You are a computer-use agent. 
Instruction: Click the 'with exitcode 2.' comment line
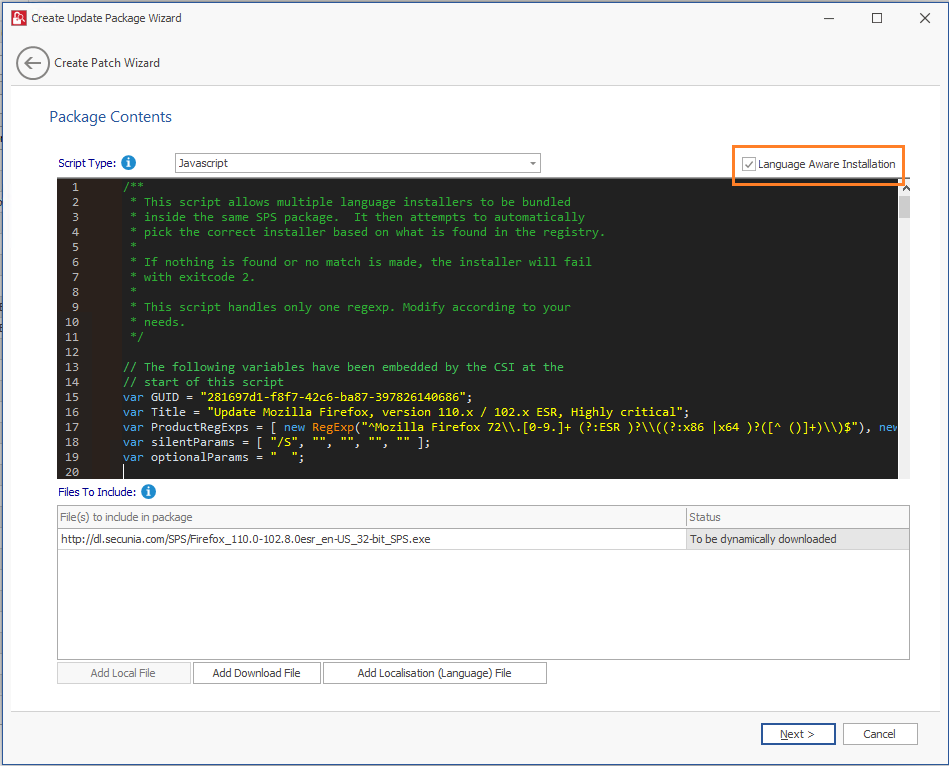tap(192, 277)
